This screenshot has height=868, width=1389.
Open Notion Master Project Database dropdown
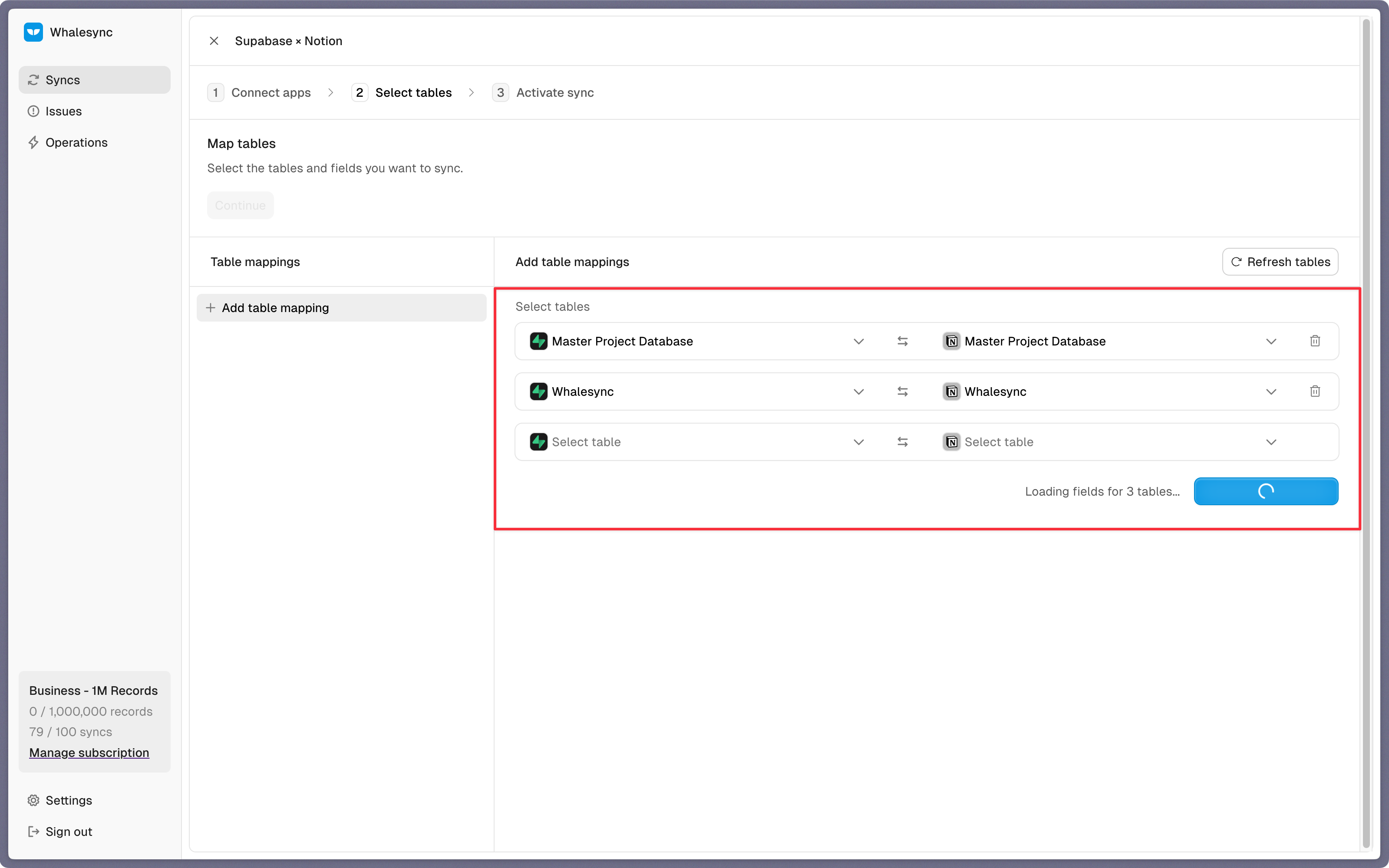1111,341
